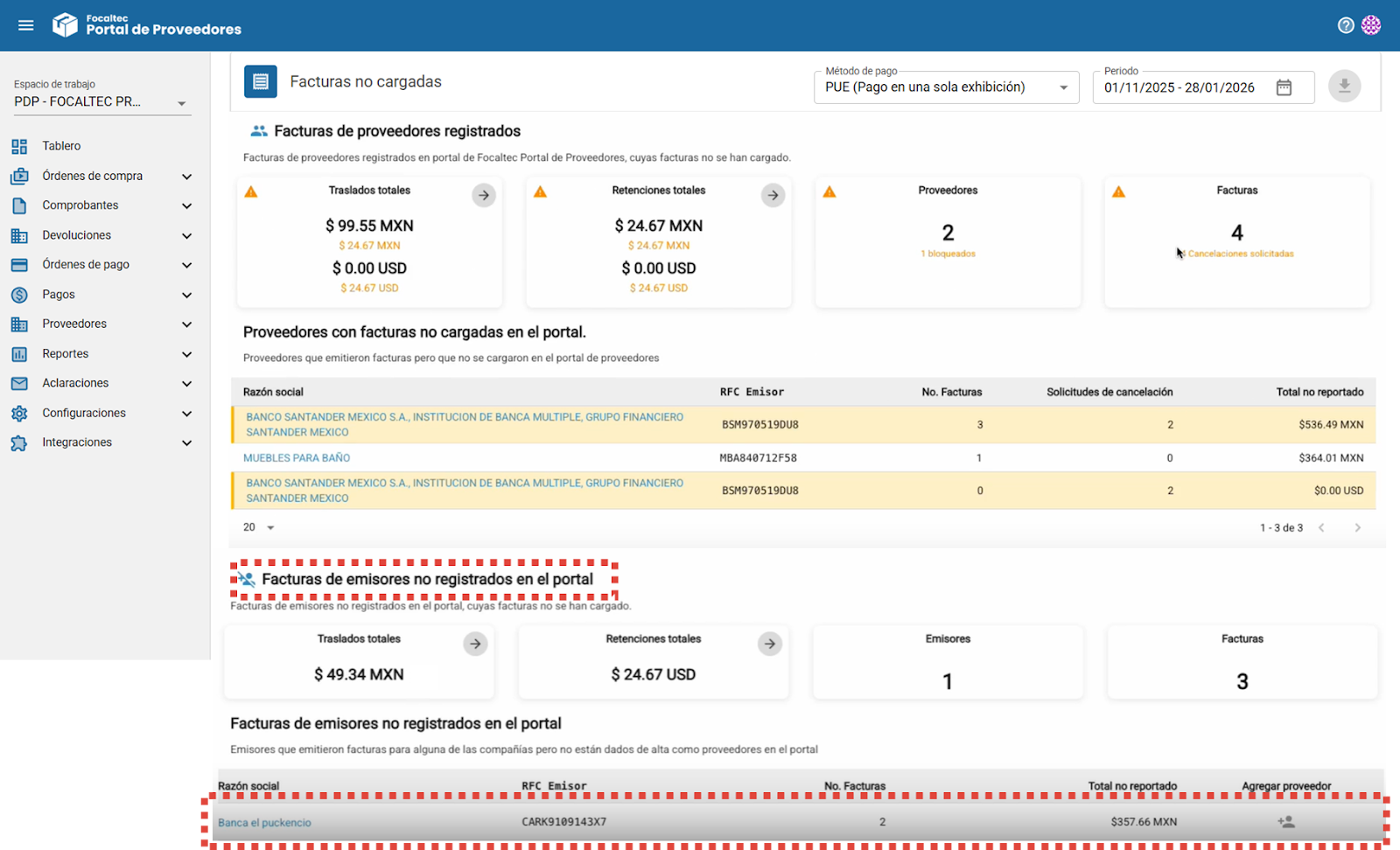
Task: Select Integraciones in the sidebar
Action: pos(77,442)
